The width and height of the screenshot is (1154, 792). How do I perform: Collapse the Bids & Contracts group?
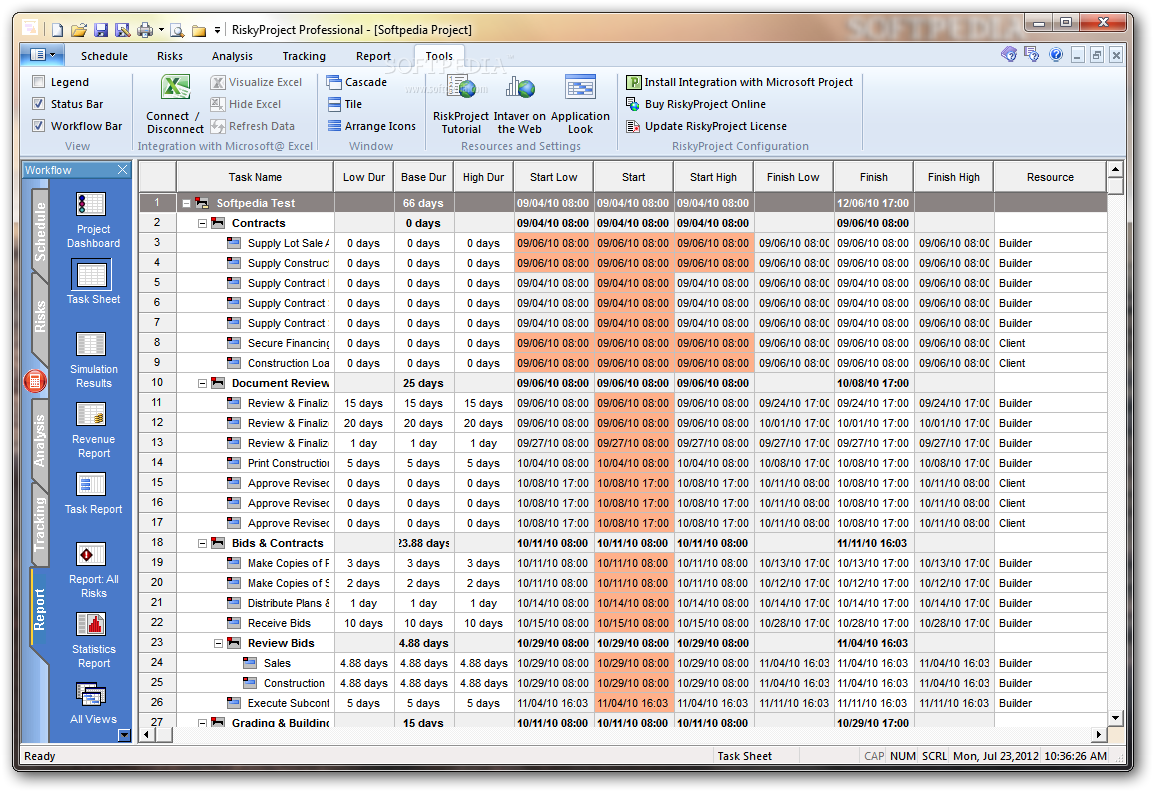[x=202, y=544]
